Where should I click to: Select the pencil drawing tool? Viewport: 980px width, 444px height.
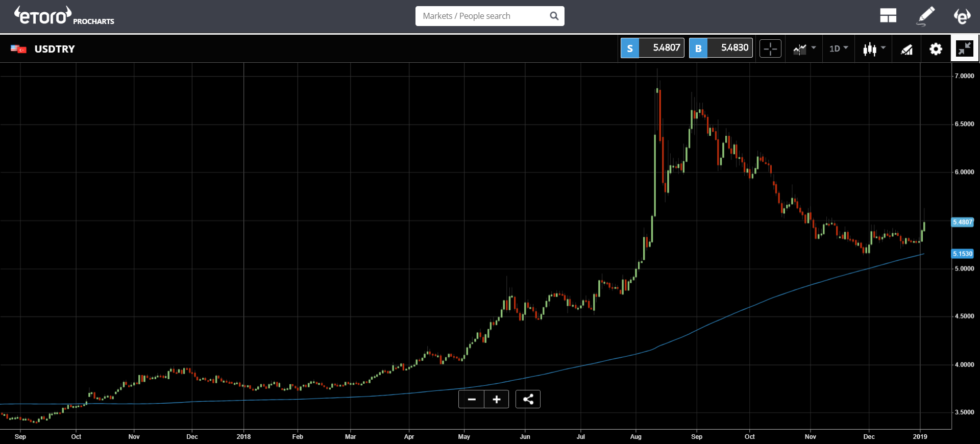pos(926,15)
